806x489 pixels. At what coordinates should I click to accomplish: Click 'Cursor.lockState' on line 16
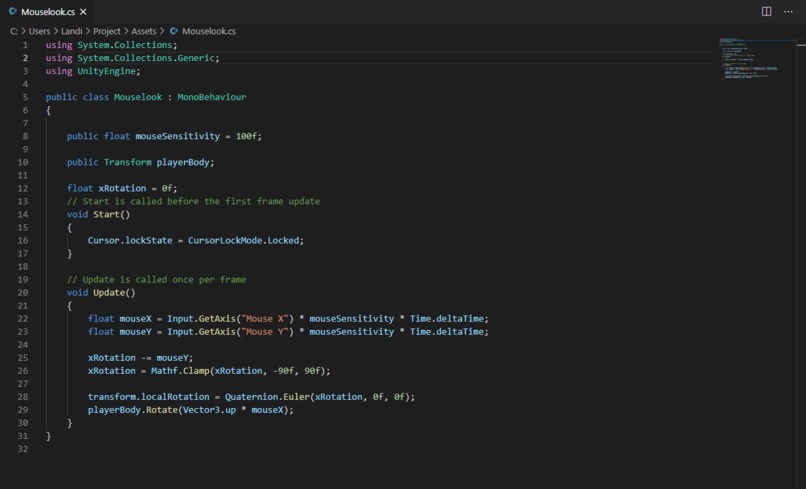point(130,240)
